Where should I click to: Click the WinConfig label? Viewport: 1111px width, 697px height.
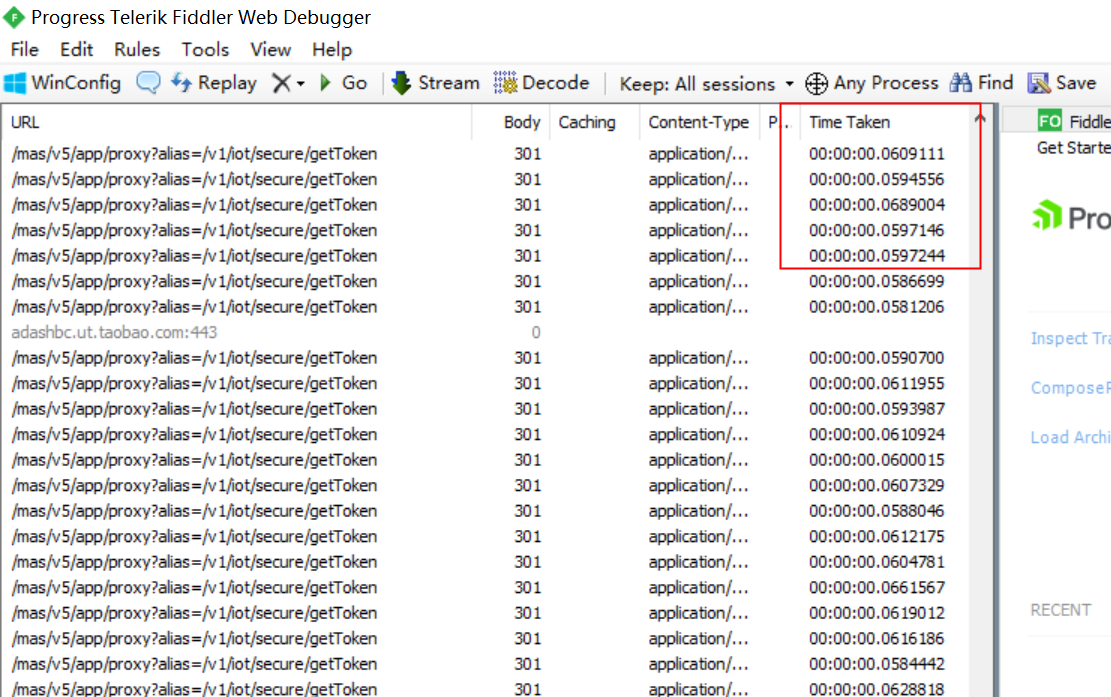coord(76,83)
